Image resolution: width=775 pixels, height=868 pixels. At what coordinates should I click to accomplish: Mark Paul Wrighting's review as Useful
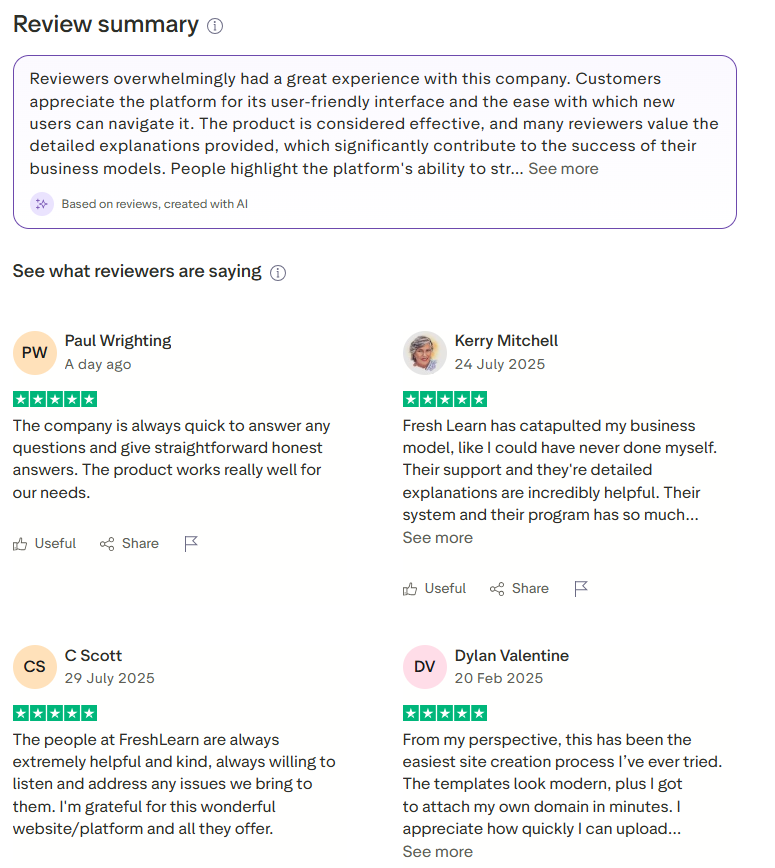click(x=44, y=543)
